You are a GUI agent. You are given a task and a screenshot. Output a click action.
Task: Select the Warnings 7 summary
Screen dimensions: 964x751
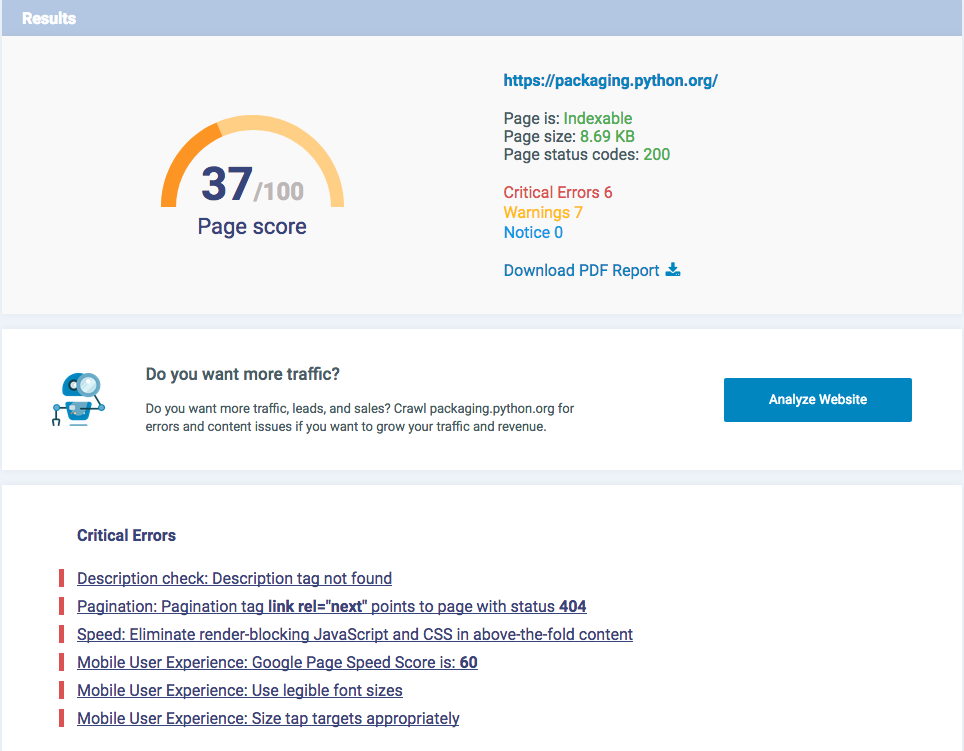tap(543, 213)
